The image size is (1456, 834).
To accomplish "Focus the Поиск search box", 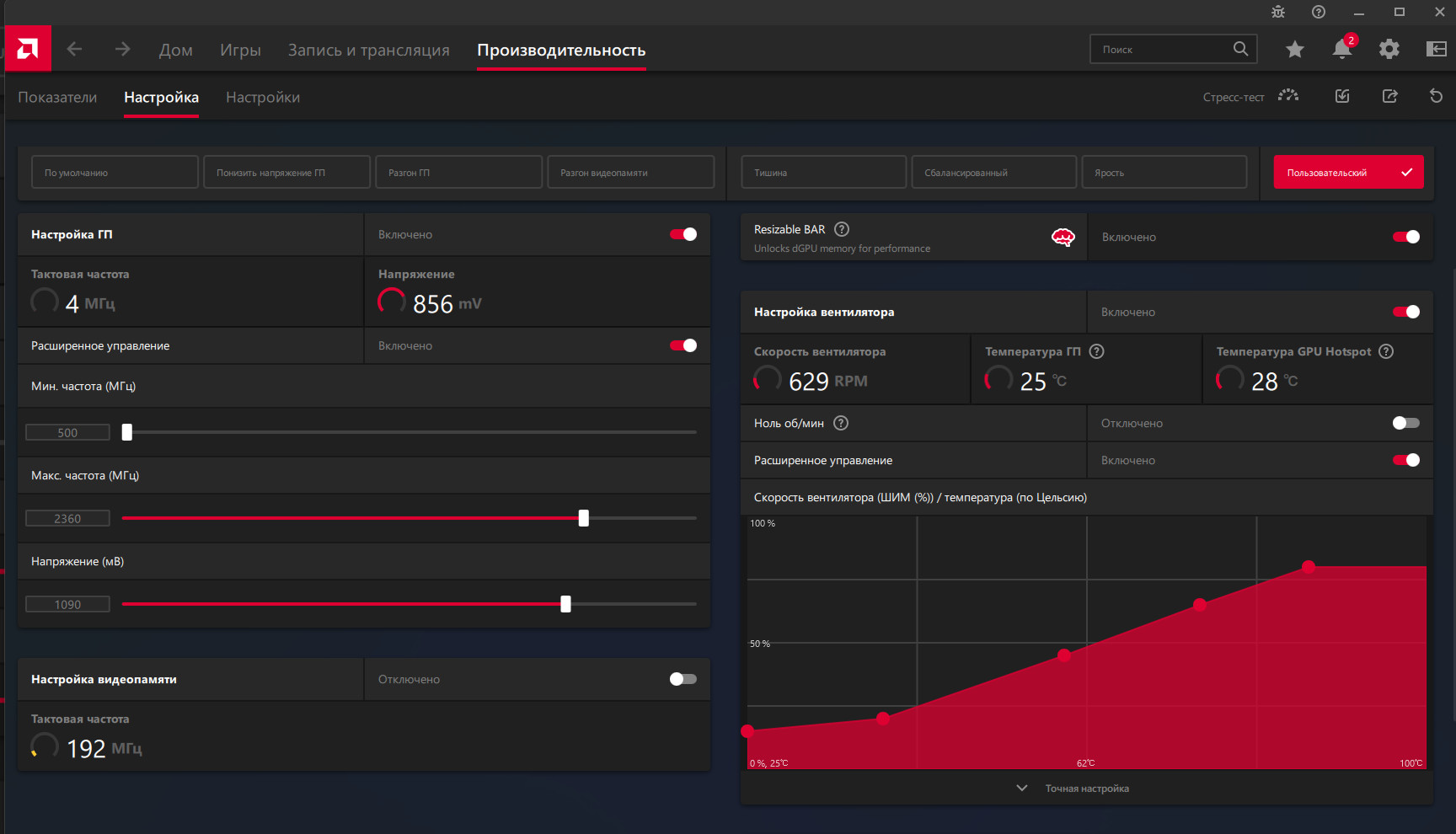I will (x=1173, y=49).
